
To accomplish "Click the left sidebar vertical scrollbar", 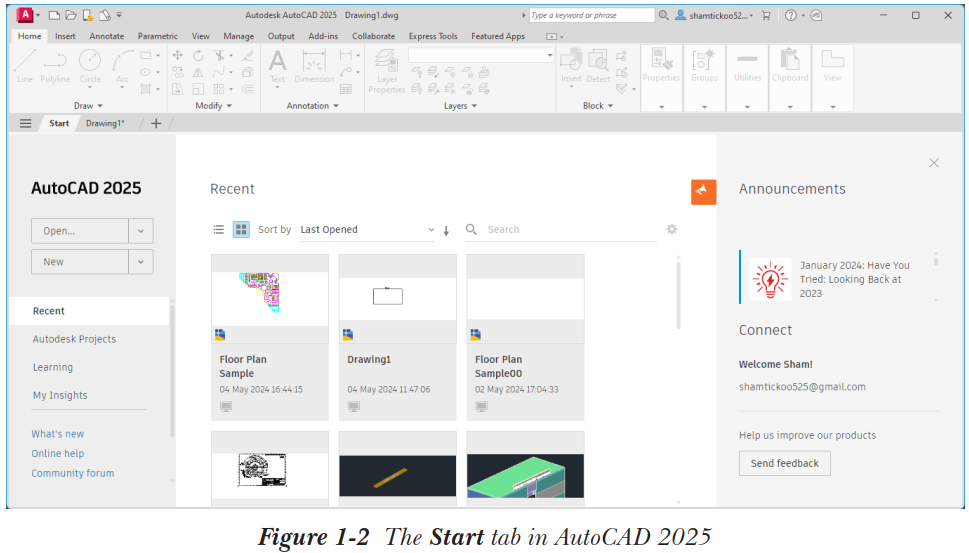I will pyautogui.click(x=172, y=371).
